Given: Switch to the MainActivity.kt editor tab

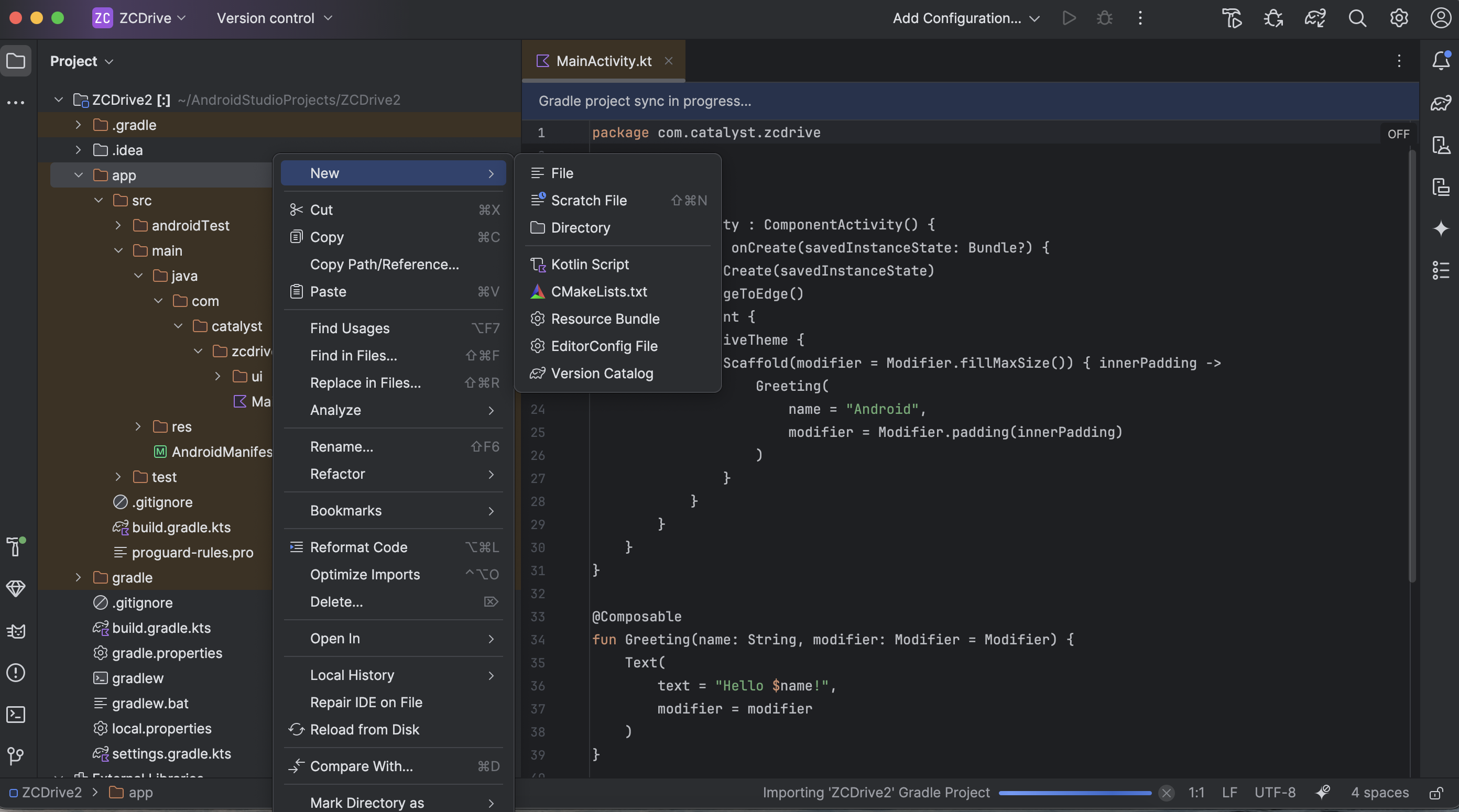Looking at the screenshot, I should tap(603, 61).
